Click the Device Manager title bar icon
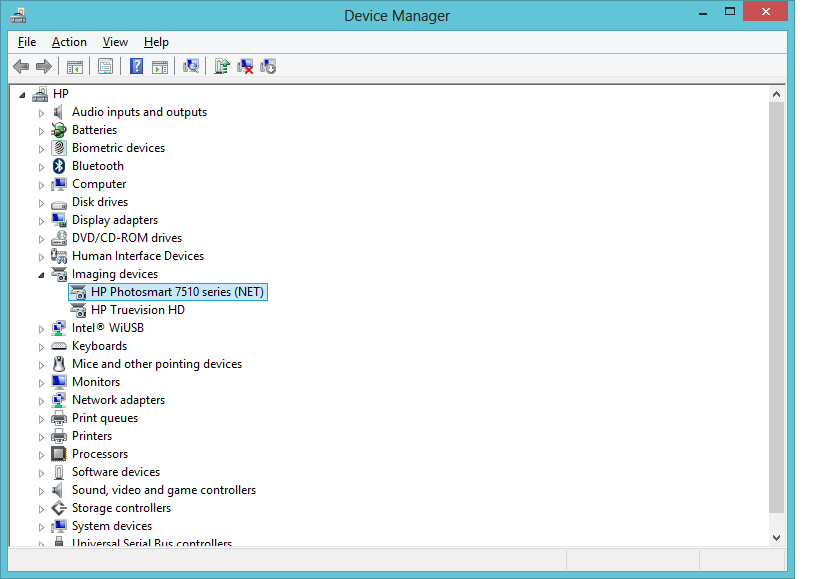 pos(18,15)
